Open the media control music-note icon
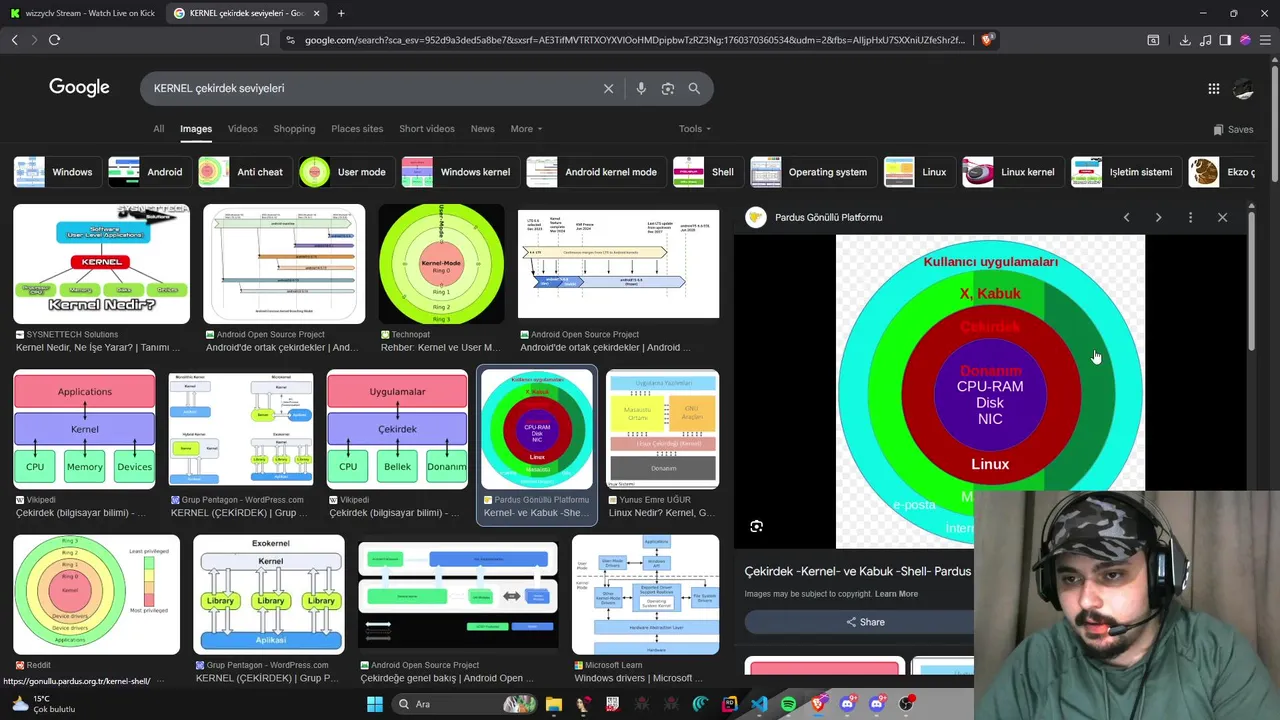Screen dimensions: 1280x720 (x=1205, y=40)
